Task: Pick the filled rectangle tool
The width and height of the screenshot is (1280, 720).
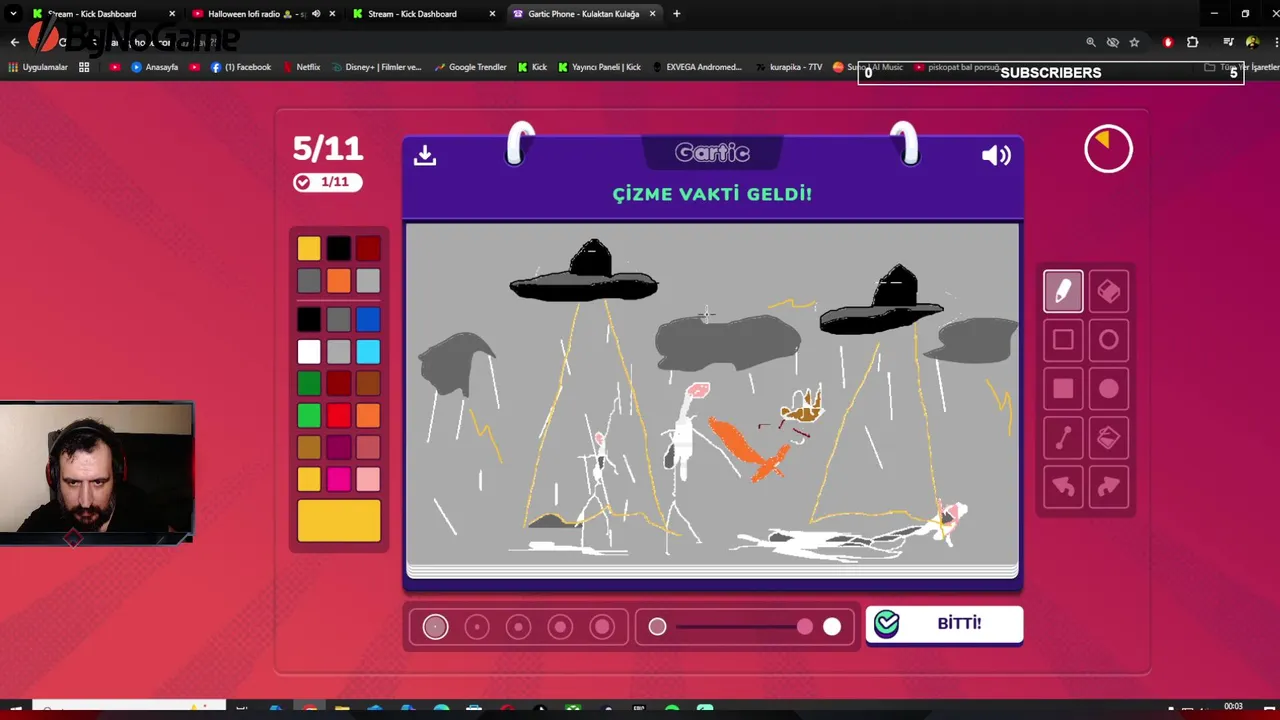Action: tap(1063, 389)
